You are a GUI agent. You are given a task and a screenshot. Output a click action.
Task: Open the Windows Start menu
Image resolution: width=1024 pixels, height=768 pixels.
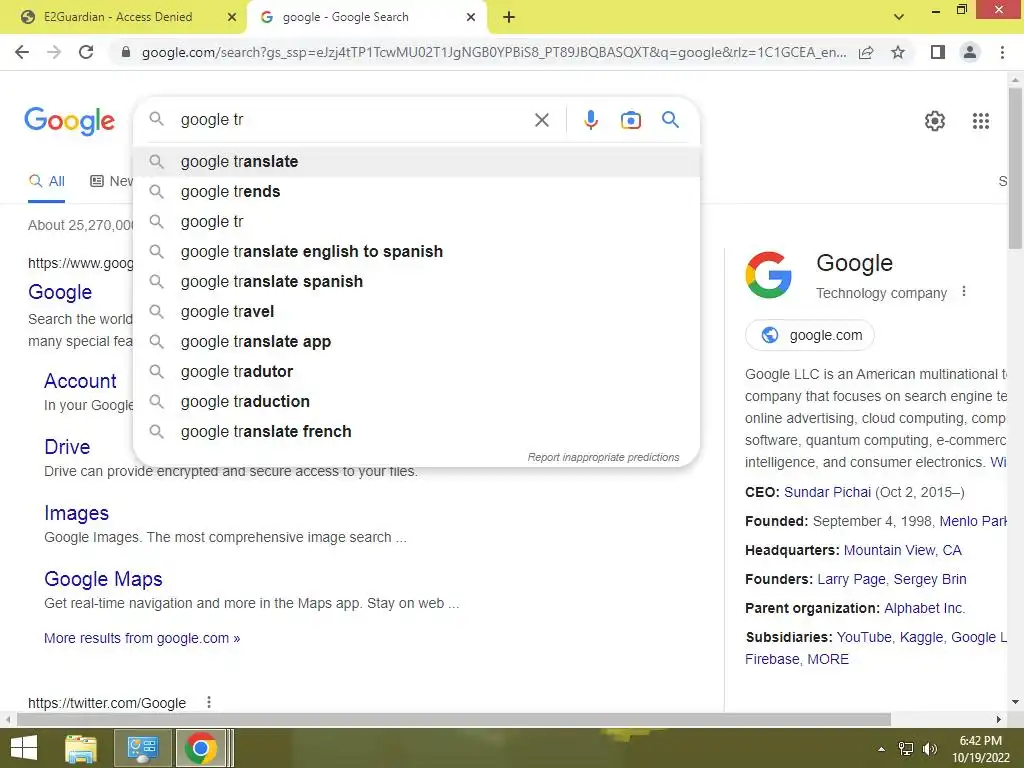click(24, 748)
